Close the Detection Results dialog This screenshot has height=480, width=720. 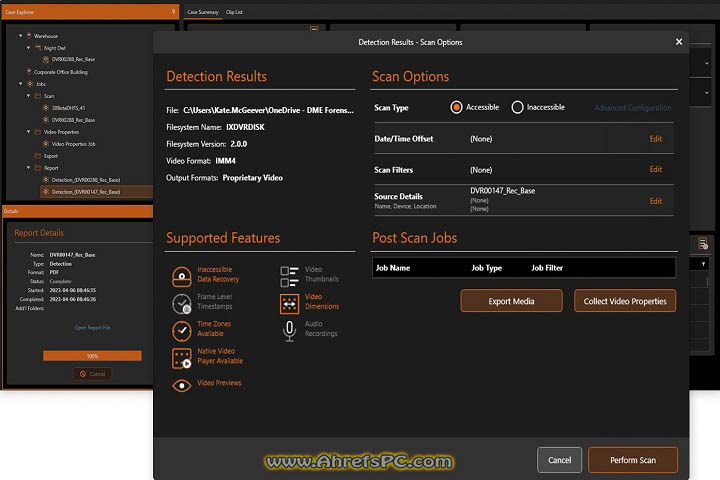click(679, 42)
